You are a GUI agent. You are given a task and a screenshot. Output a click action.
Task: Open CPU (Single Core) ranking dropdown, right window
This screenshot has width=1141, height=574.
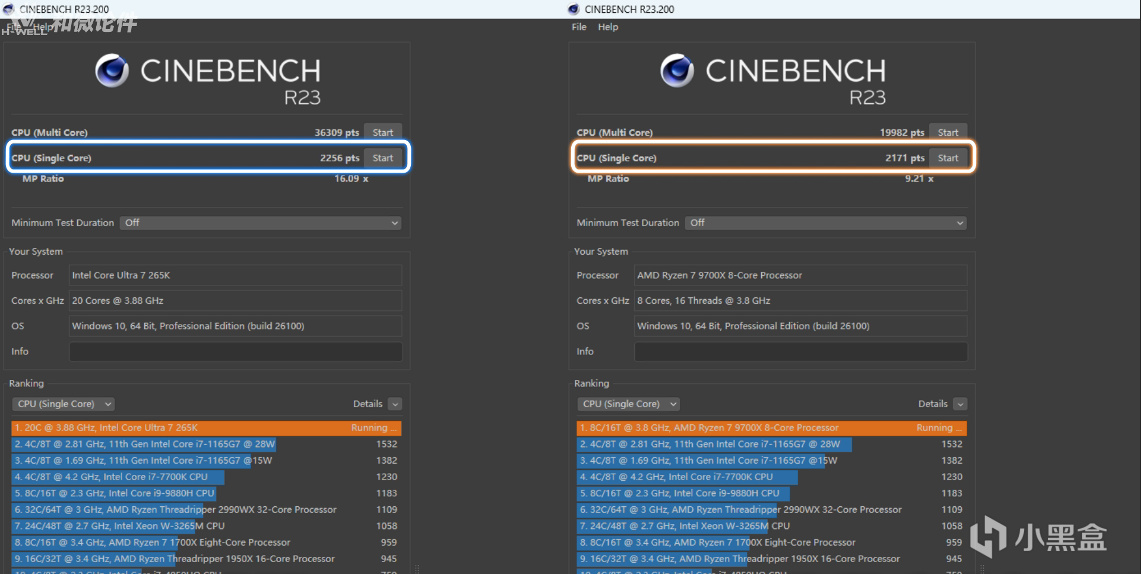[629, 404]
